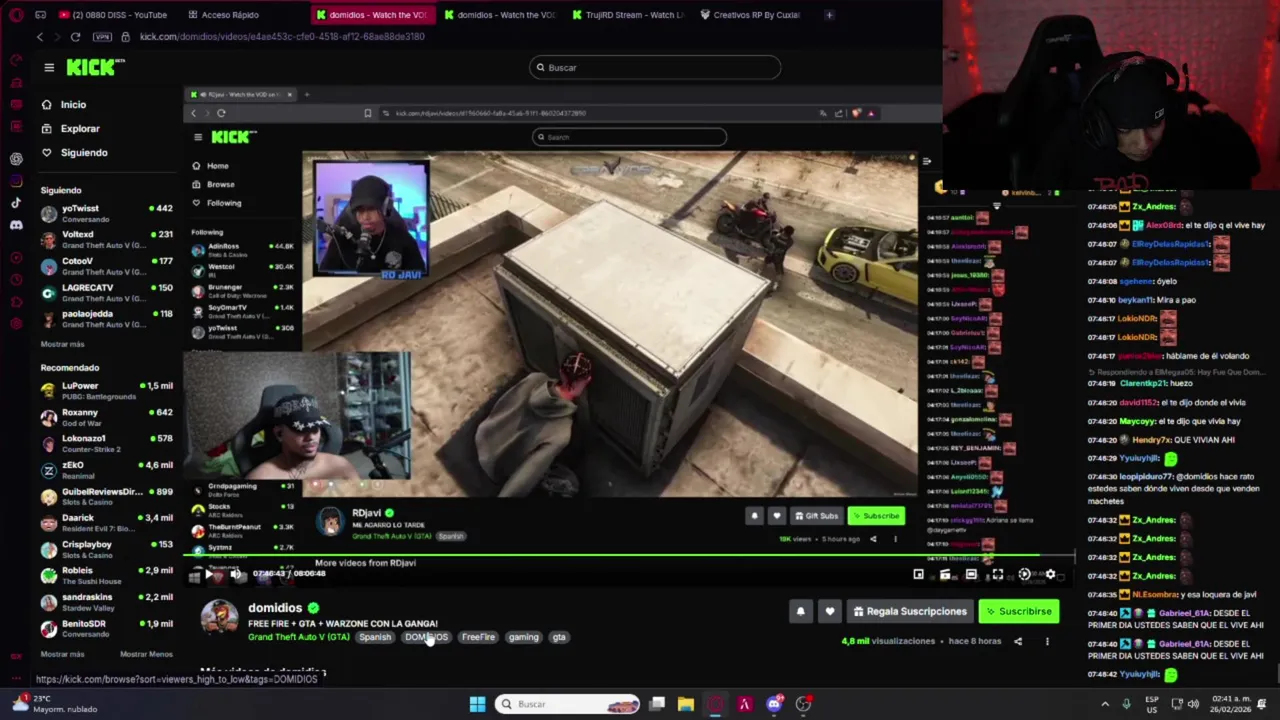Click the taskbar Buscar search box
The width and height of the screenshot is (1280, 720).
coord(567,704)
